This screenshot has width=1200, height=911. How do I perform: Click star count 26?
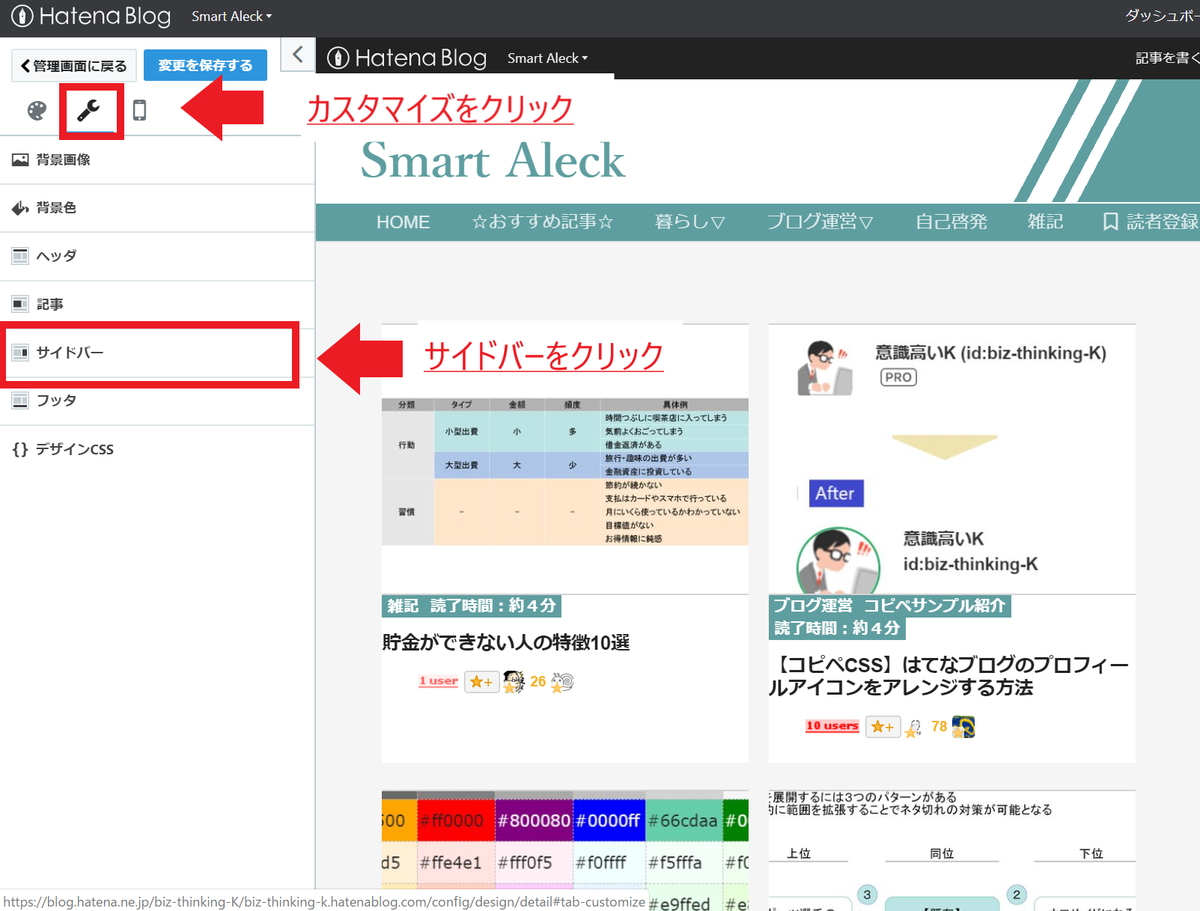(538, 682)
